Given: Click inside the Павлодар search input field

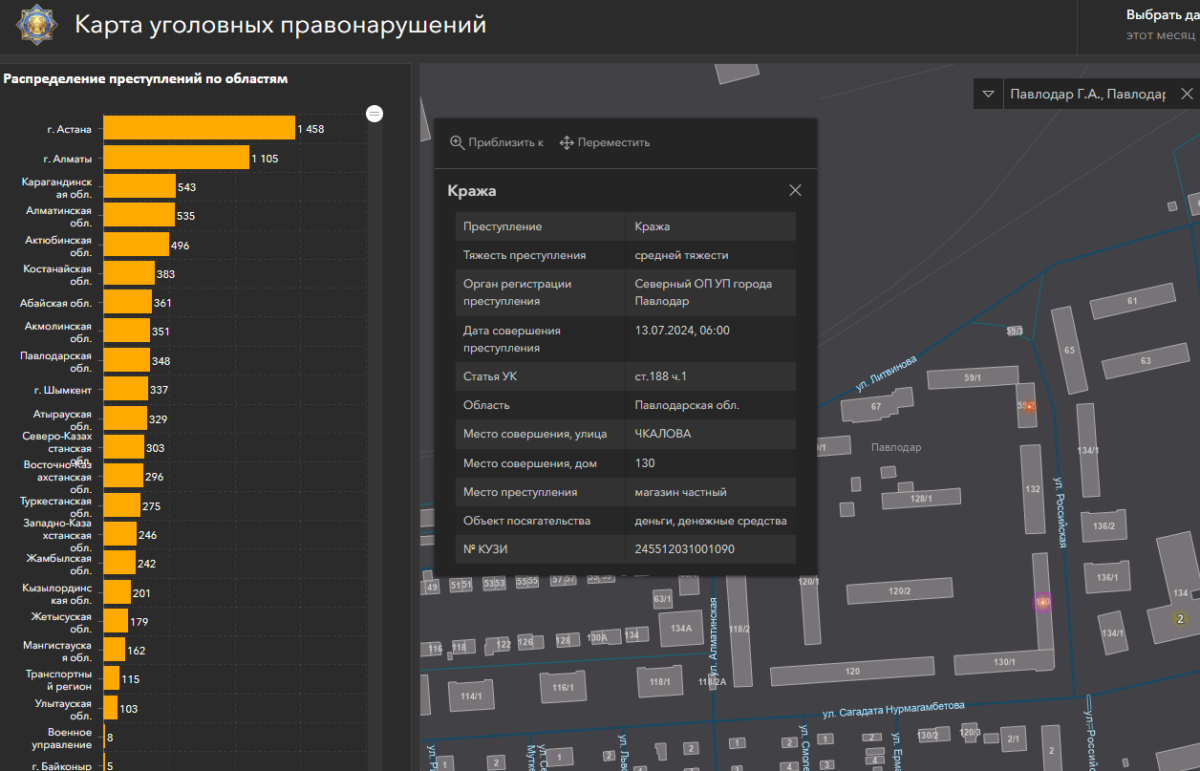Looking at the screenshot, I should [1086, 94].
